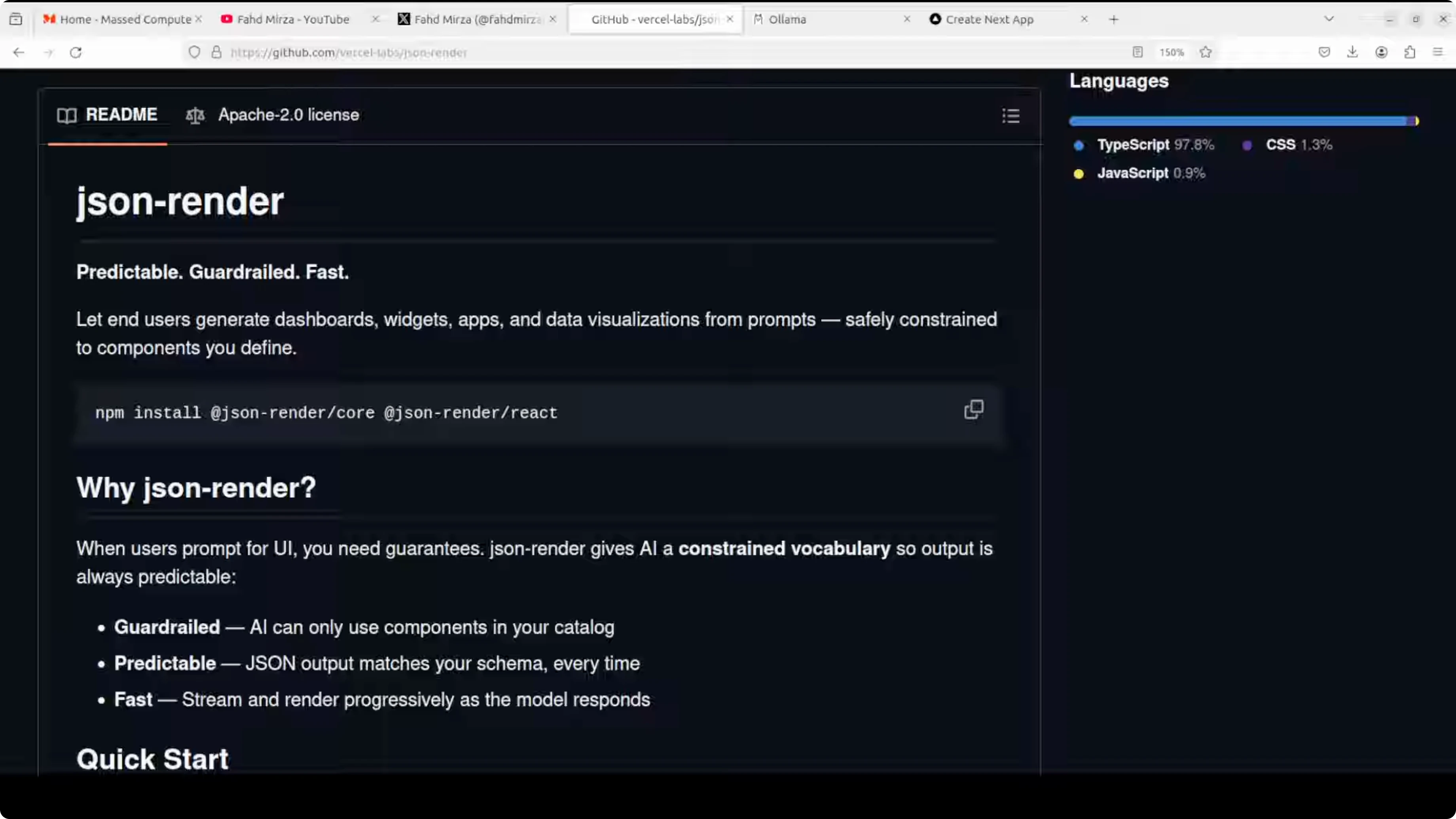Open the Firefox downloads panel
This screenshot has height=819, width=1456.
coord(1352,53)
